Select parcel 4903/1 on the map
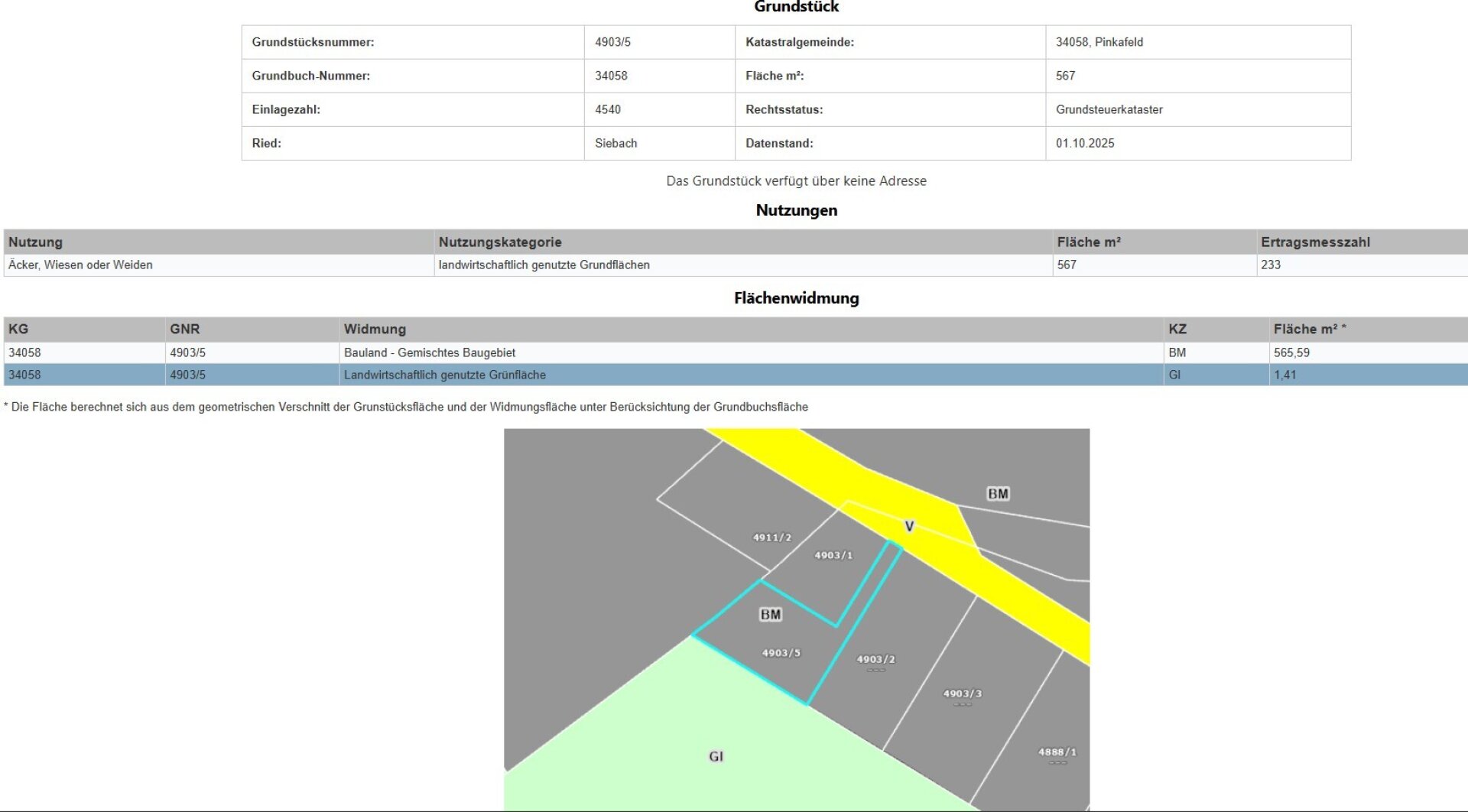Screen dimensions: 1468x812 (x=833, y=556)
